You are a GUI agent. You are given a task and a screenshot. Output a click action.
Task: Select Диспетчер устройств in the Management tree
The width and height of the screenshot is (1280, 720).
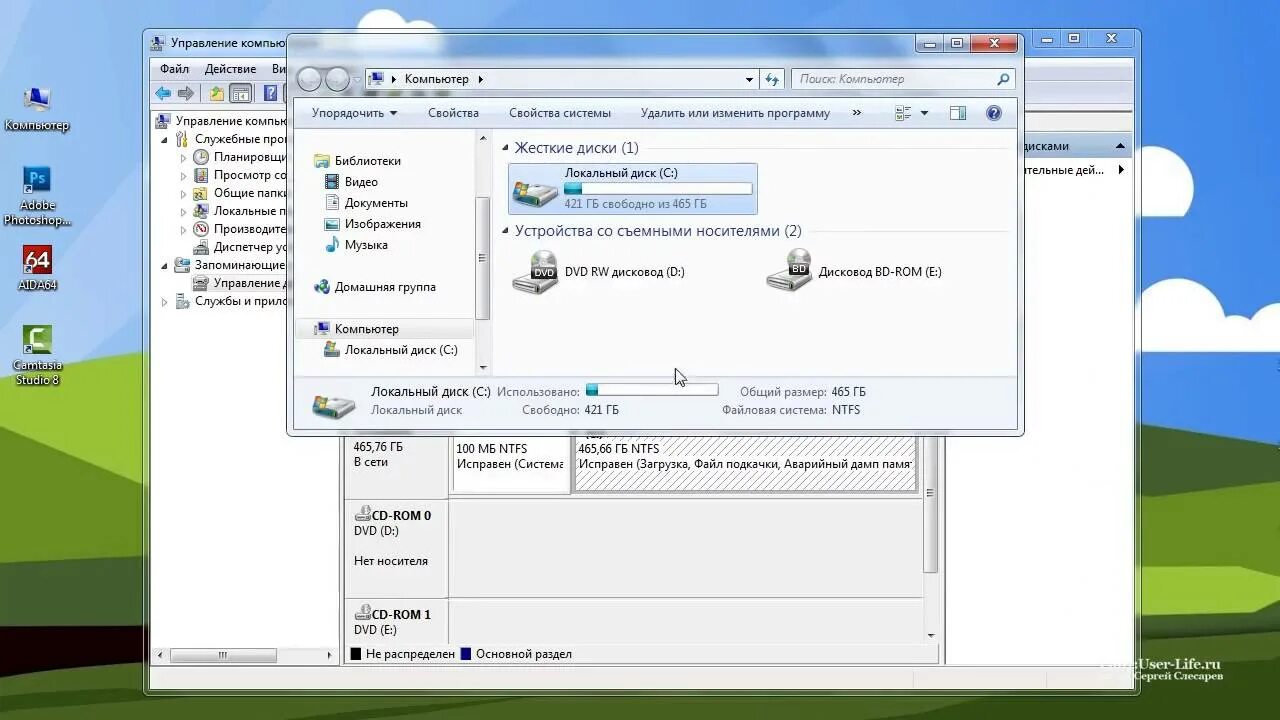click(239, 247)
